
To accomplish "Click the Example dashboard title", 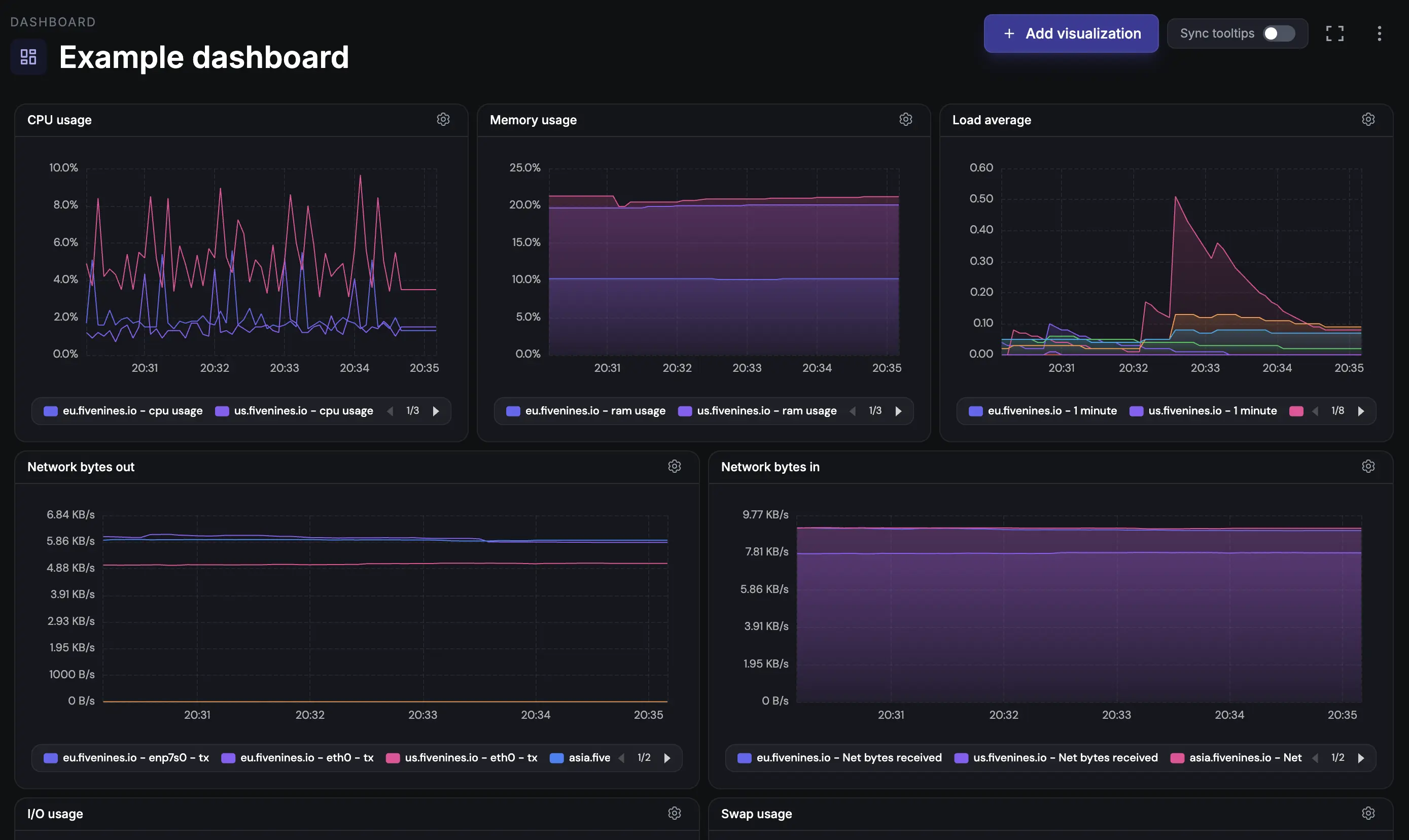I will click(x=204, y=57).
